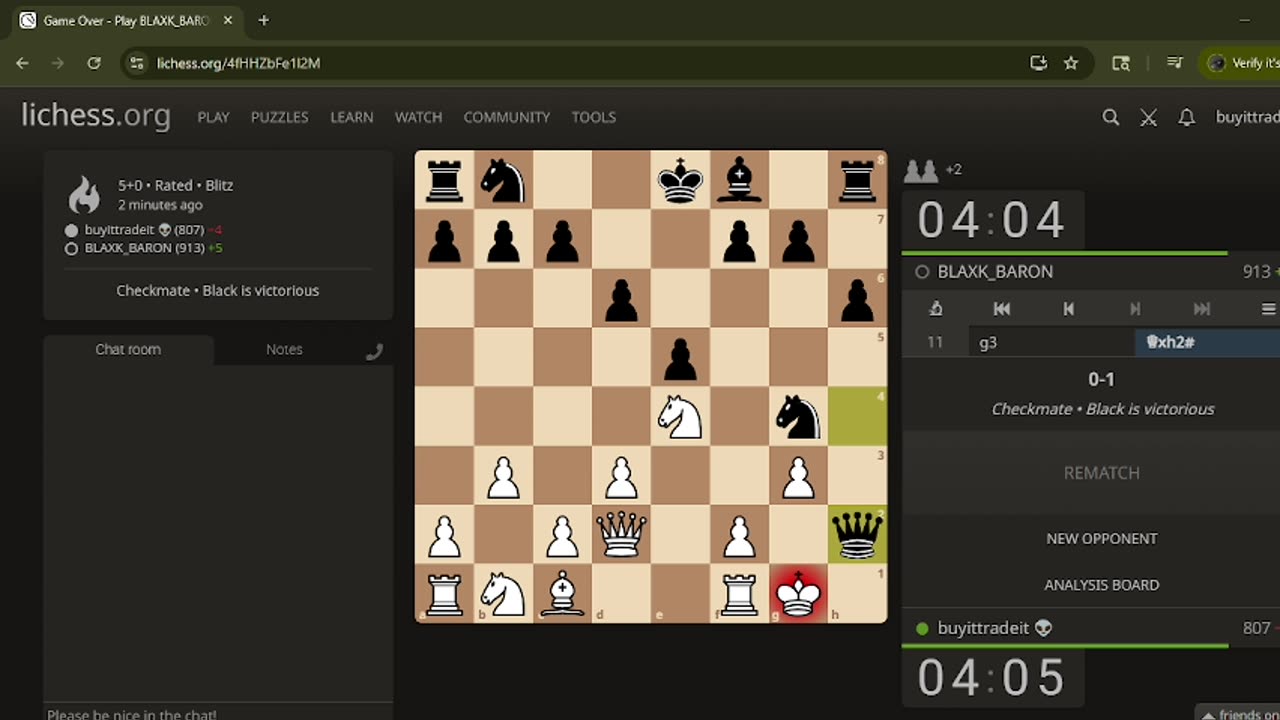
Task: Select the black pawn on e5
Action: click(x=680, y=358)
